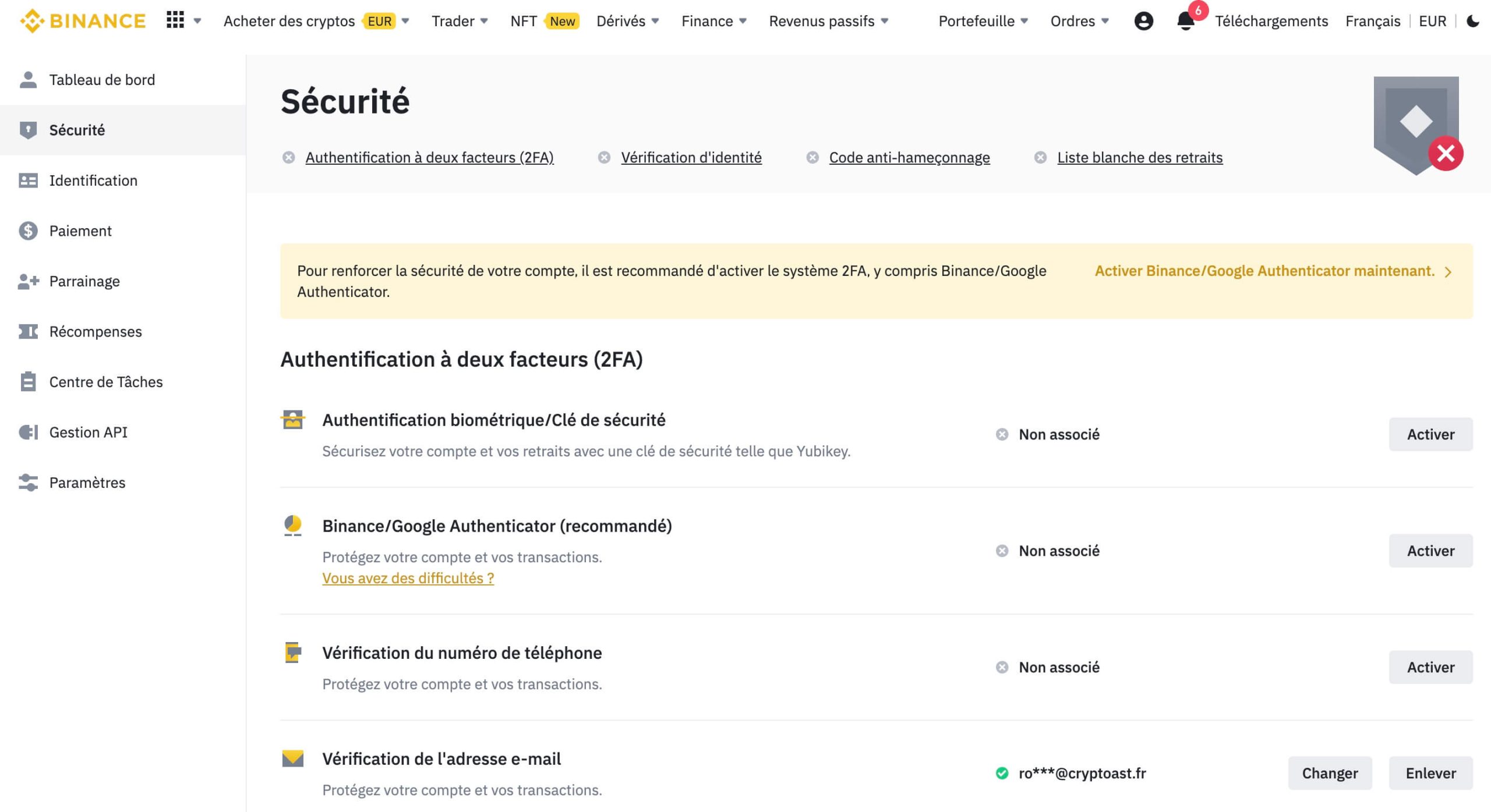Click the red X on the security shield graphic
The image size is (1491, 812).
tap(1446, 154)
